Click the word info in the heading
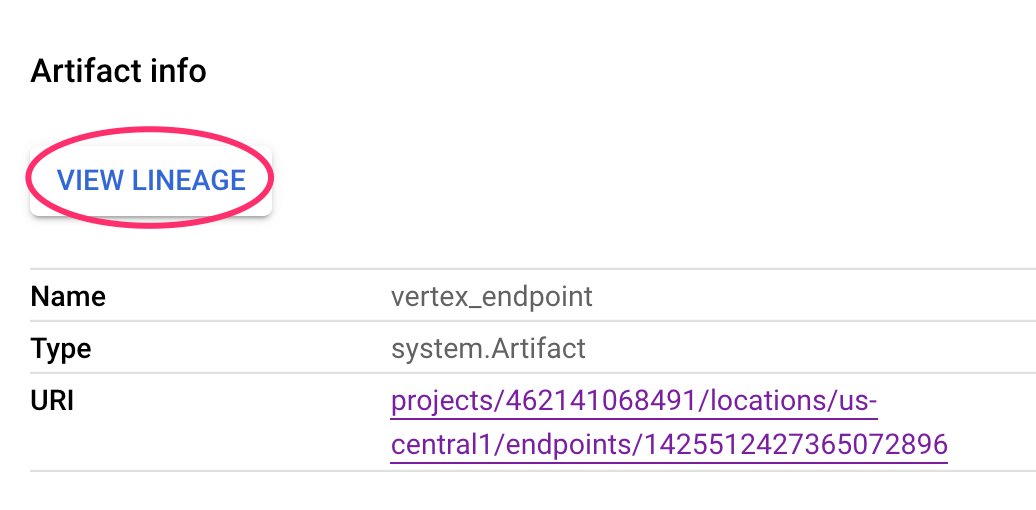This screenshot has height=510, width=1036. point(178,71)
